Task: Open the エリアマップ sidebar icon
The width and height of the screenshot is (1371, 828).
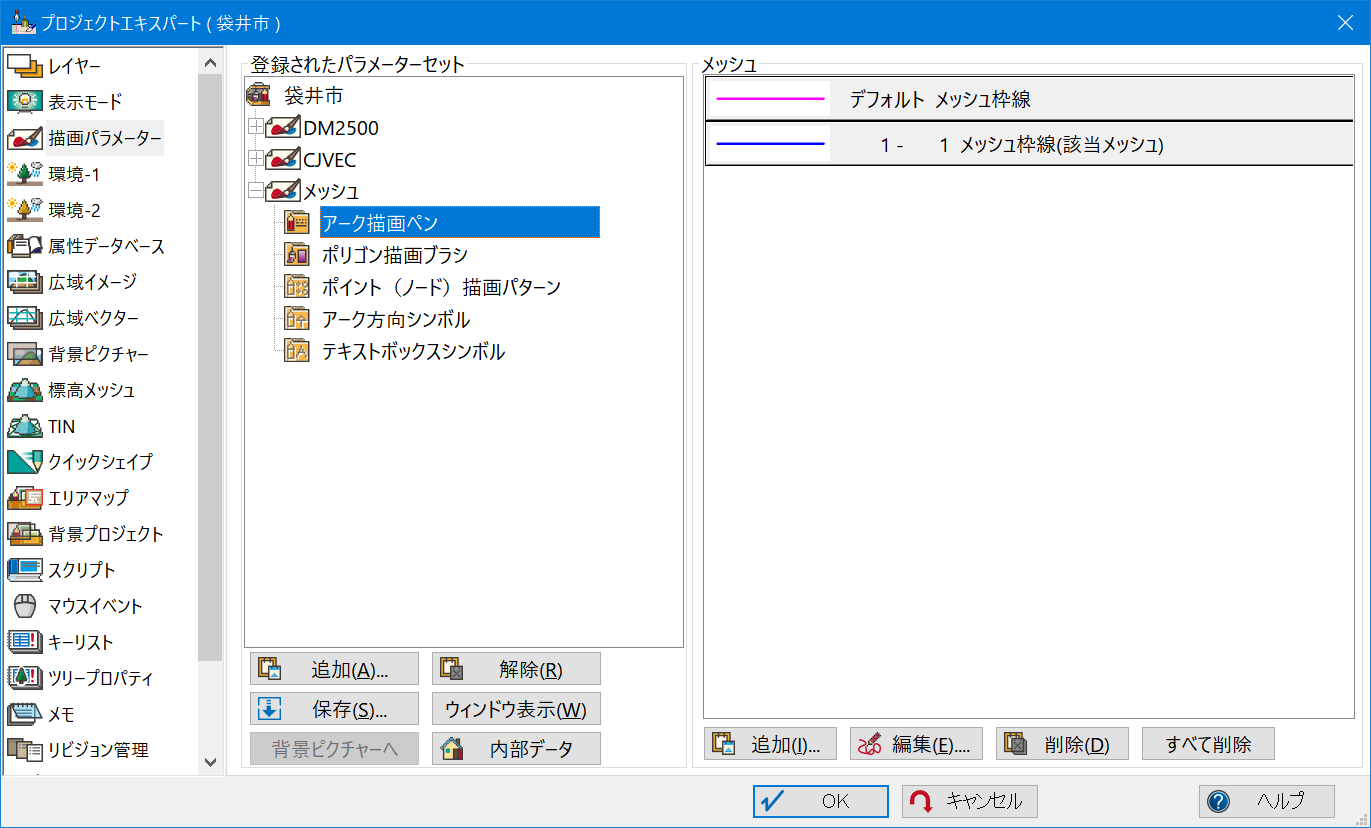Action: (24, 498)
